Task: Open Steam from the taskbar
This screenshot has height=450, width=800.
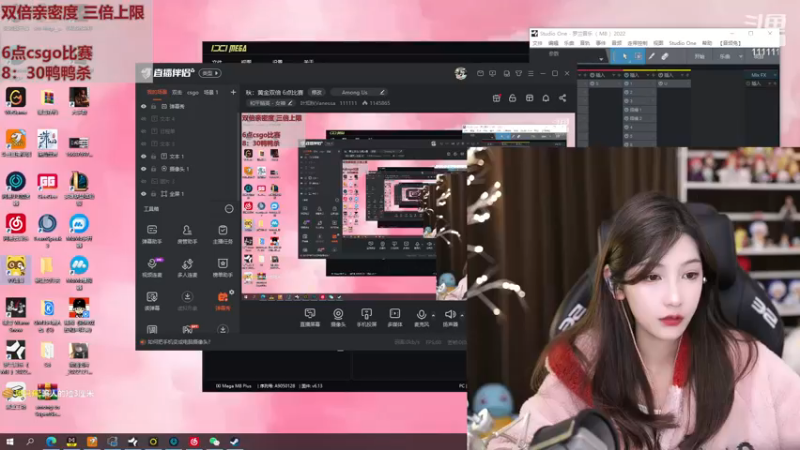Action: pyautogui.click(x=235, y=442)
